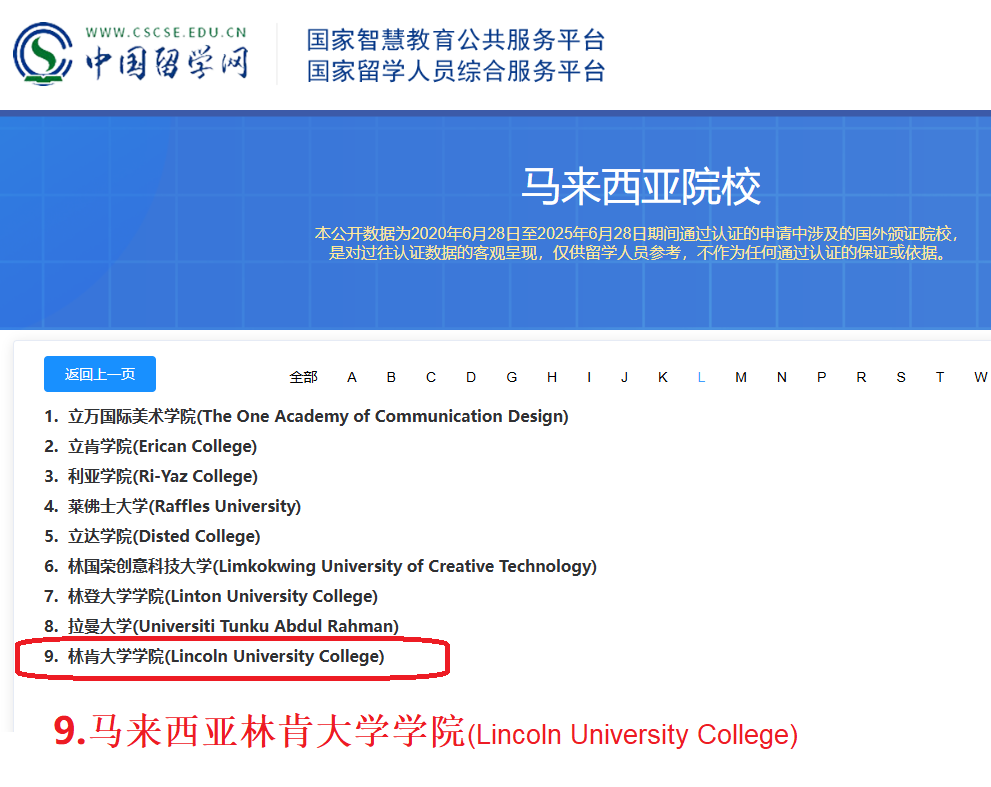
Task: Click the Raffles University link
Action: (184, 506)
